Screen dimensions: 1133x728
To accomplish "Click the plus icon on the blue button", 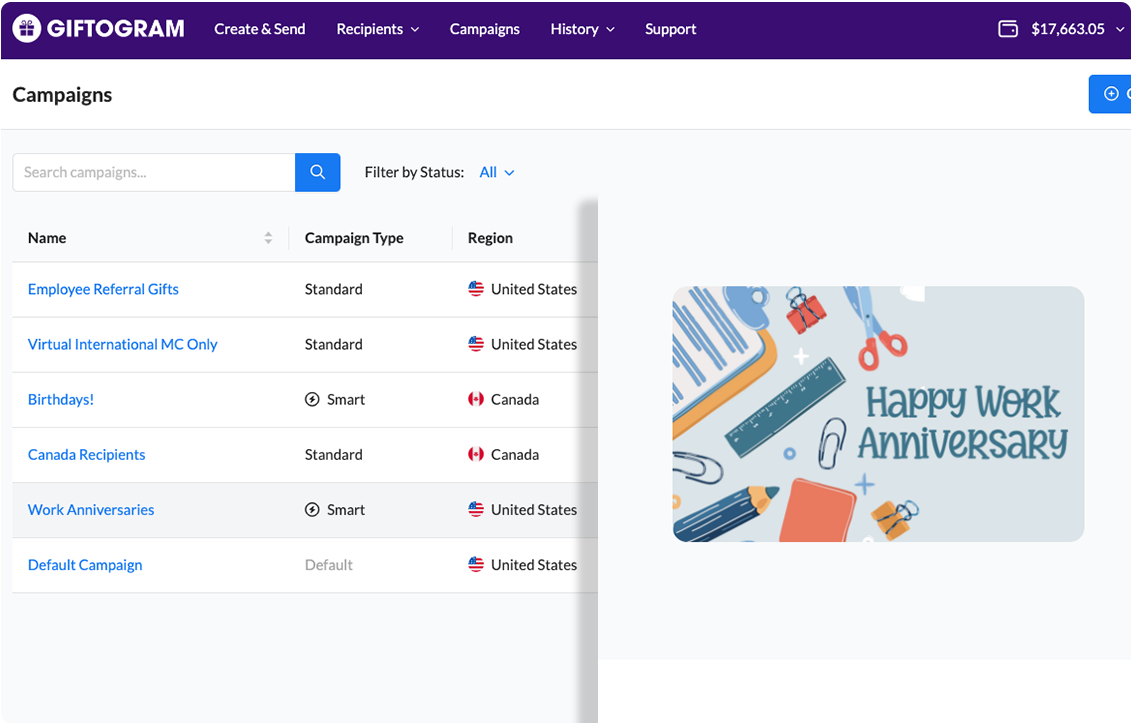I will [x=1110, y=93].
